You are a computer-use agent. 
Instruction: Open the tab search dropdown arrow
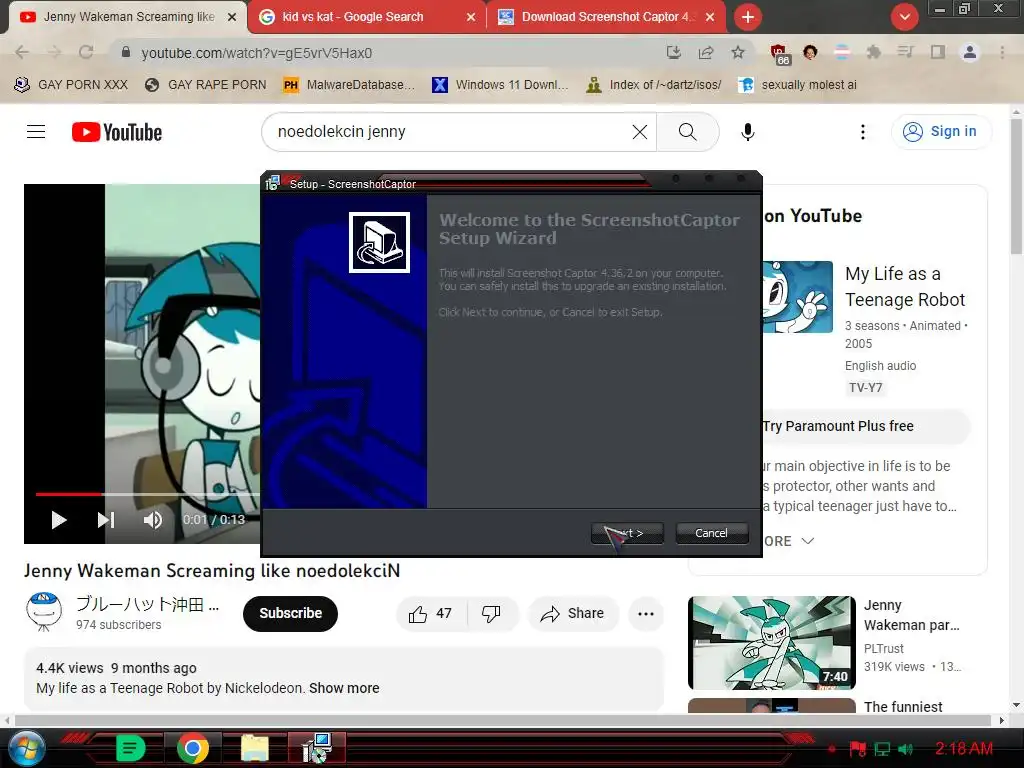[904, 17]
